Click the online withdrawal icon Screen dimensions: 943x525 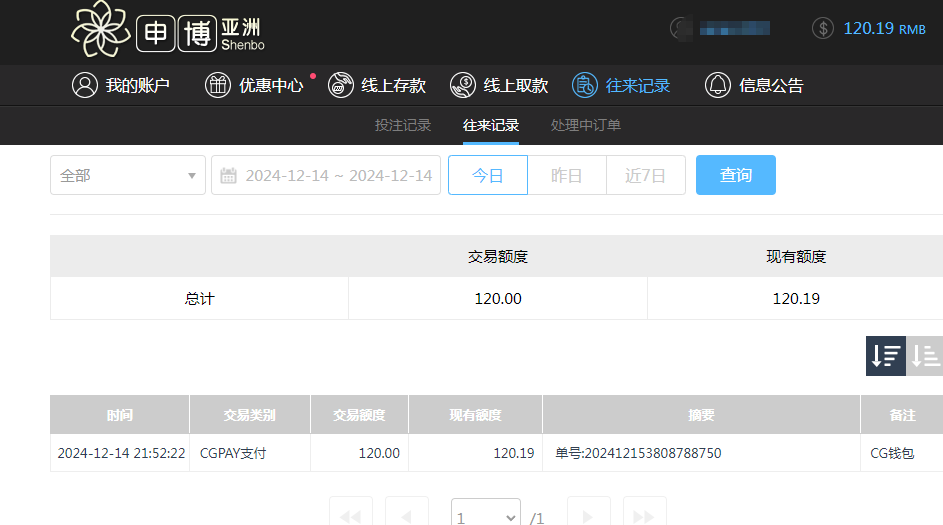(x=462, y=85)
